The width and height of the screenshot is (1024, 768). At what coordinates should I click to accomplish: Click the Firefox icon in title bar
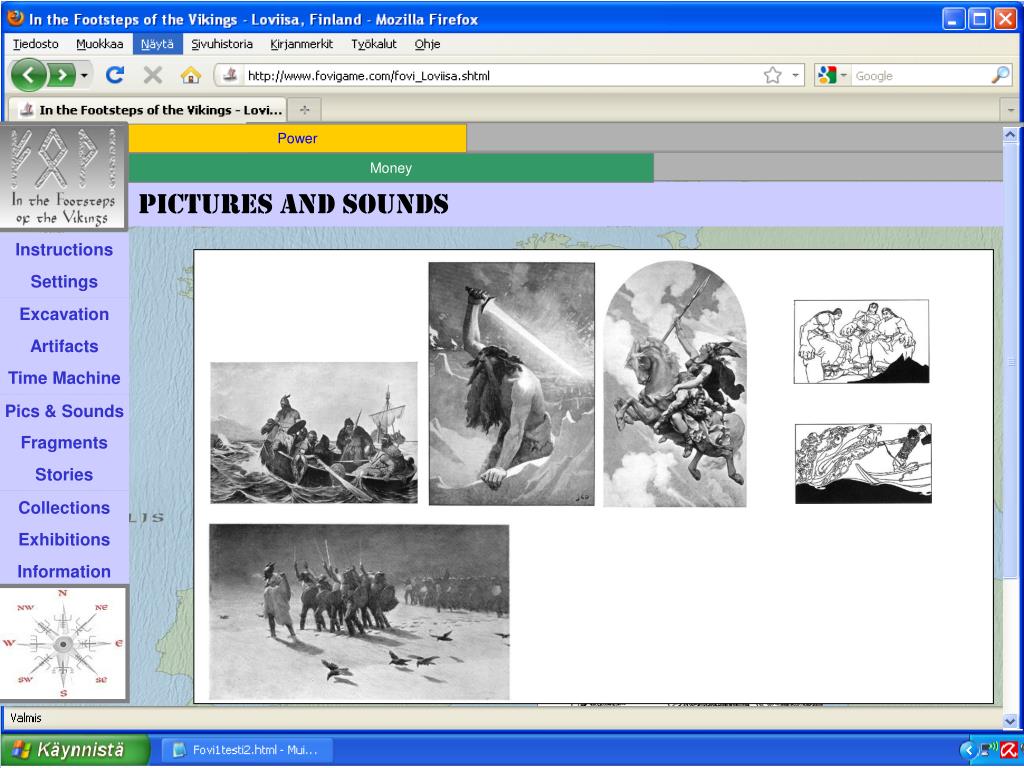(x=16, y=18)
